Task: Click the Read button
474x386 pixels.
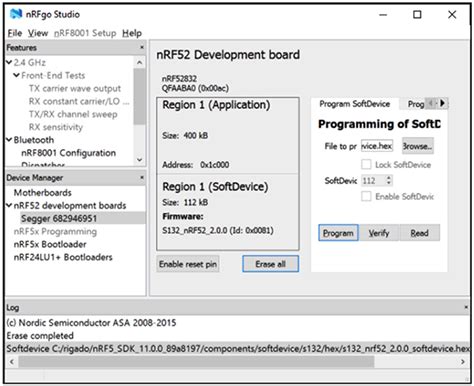Action: coord(419,233)
